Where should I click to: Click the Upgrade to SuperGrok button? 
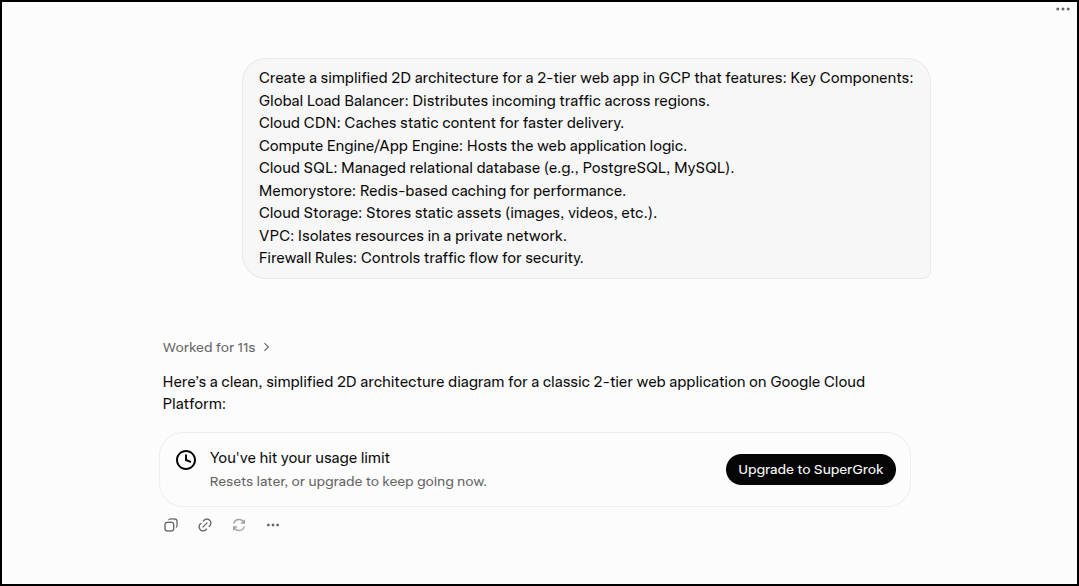(x=811, y=470)
